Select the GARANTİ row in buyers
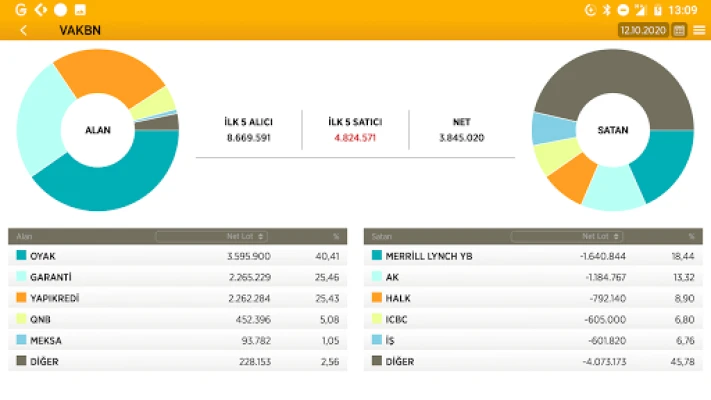This screenshot has height=400, width=711. click(180, 277)
